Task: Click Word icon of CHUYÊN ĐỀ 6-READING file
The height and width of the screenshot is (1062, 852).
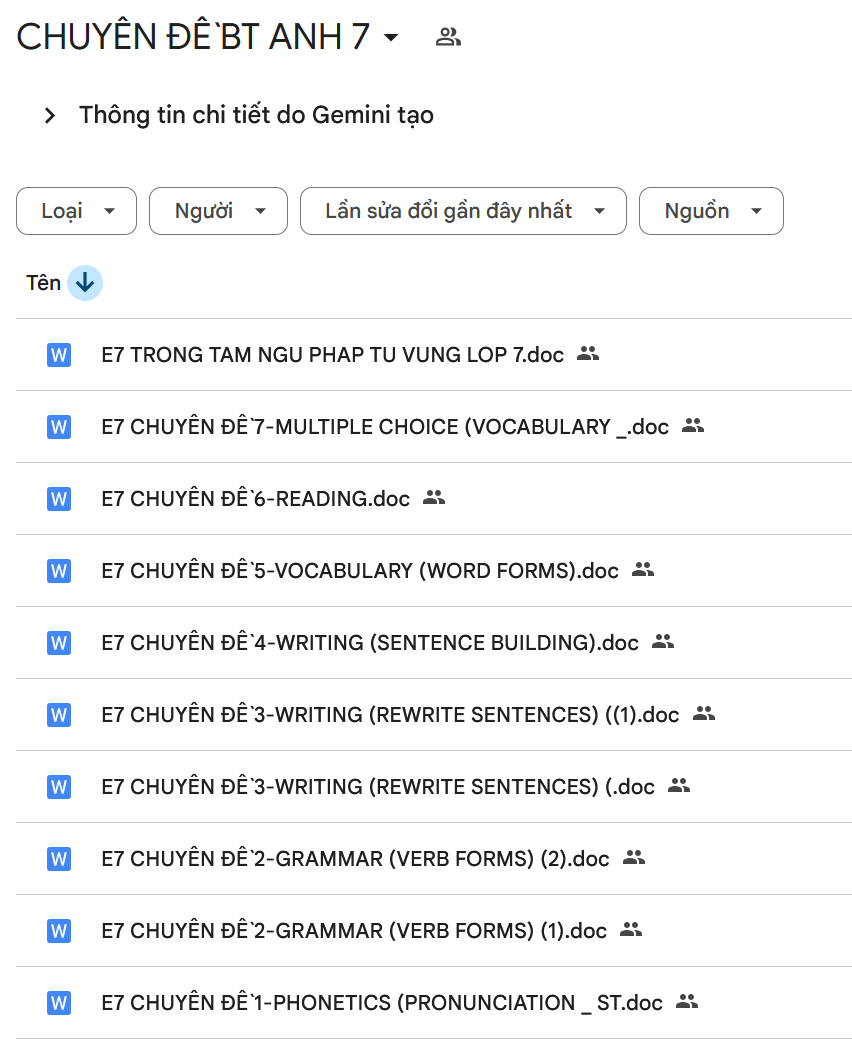Action: [x=59, y=499]
